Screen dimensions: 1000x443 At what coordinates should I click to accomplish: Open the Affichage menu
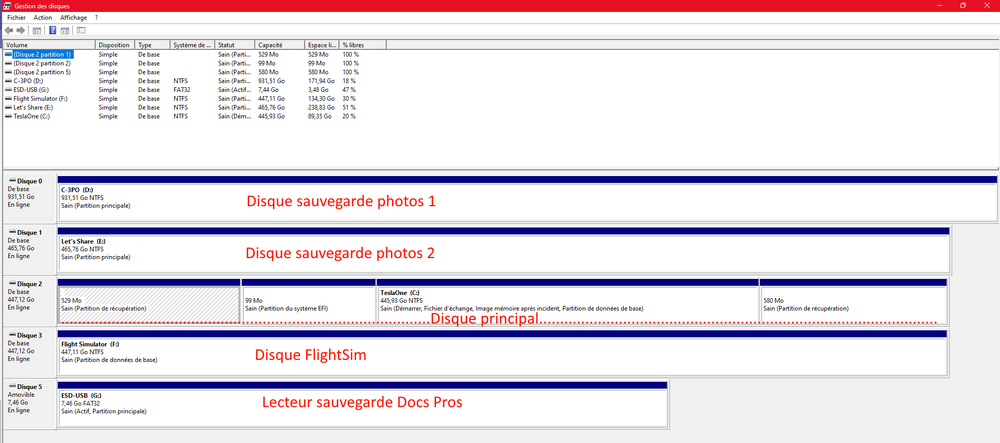[73, 18]
